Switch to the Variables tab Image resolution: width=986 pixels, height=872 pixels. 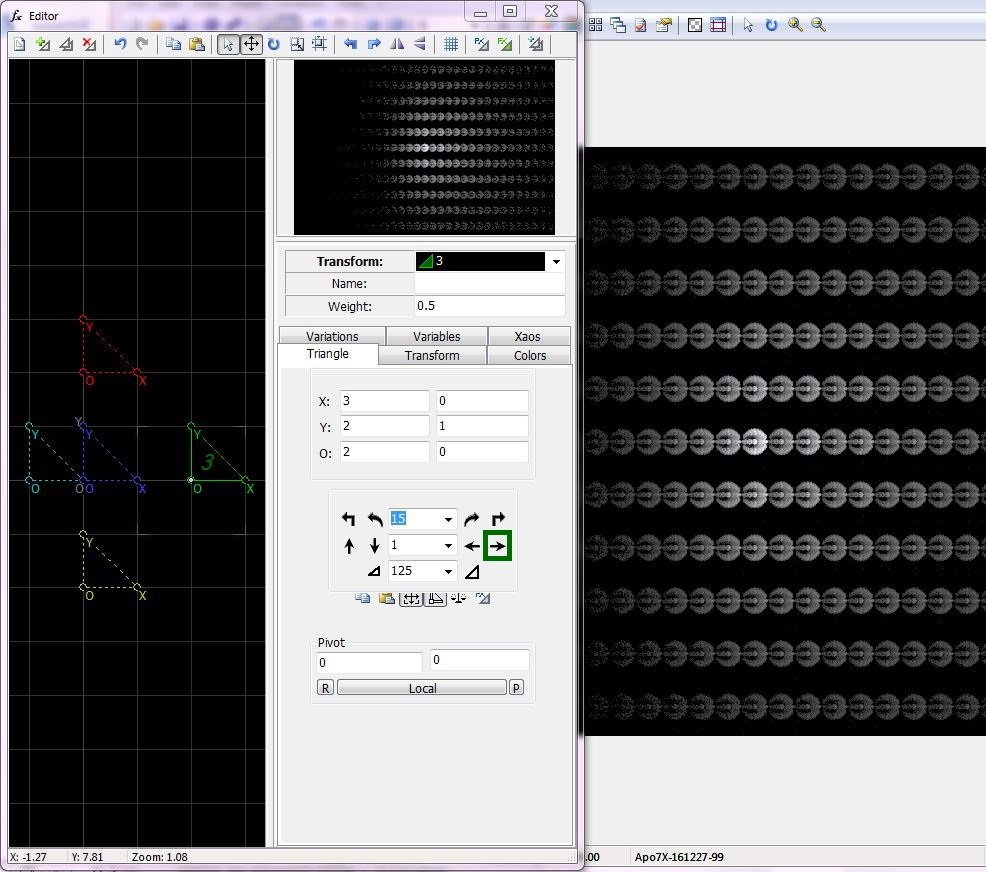click(436, 336)
